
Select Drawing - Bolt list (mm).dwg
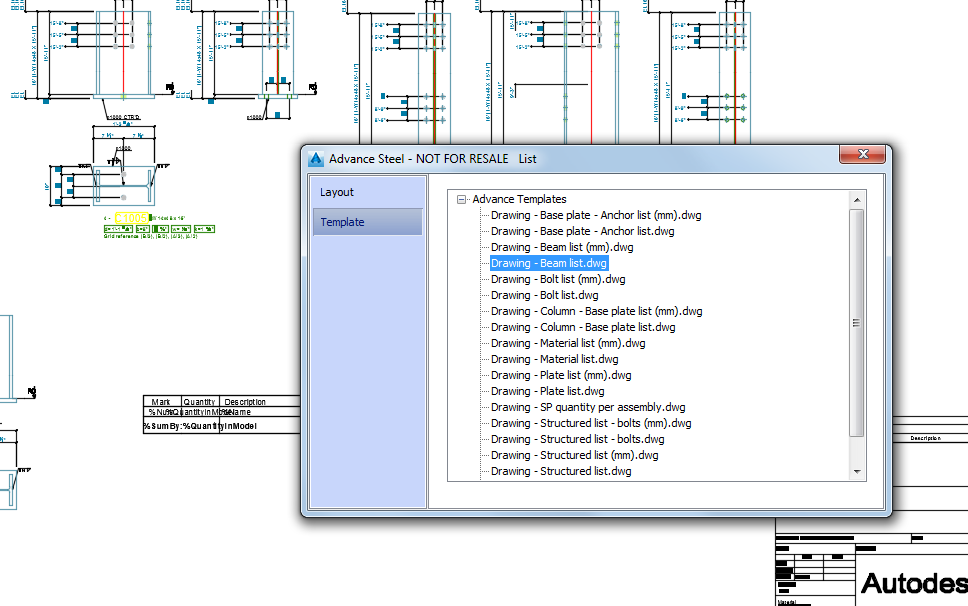[x=557, y=280]
